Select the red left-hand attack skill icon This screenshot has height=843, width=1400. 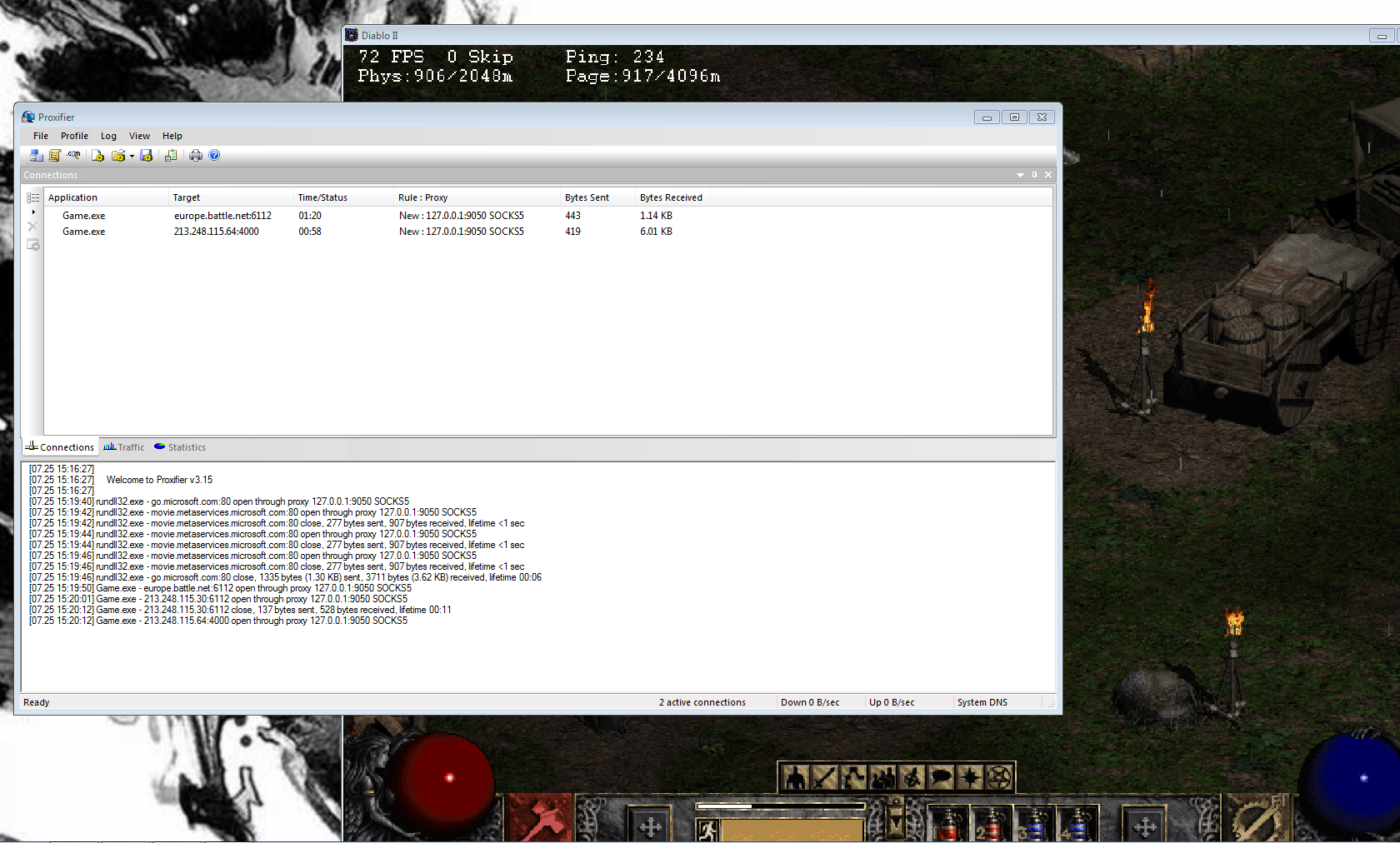coord(539,818)
